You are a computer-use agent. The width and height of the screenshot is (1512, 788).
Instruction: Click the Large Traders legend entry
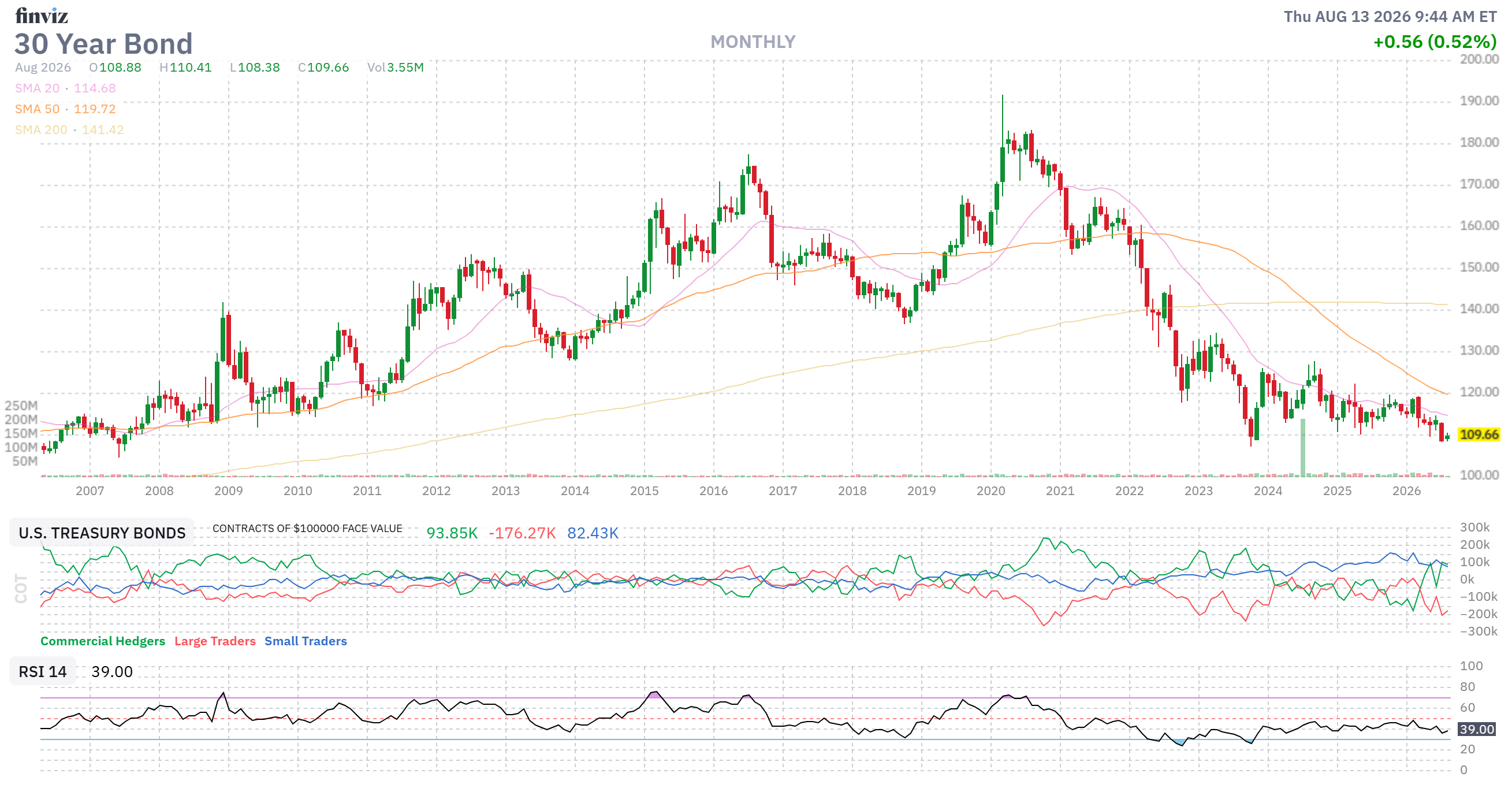pyautogui.click(x=215, y=641)
